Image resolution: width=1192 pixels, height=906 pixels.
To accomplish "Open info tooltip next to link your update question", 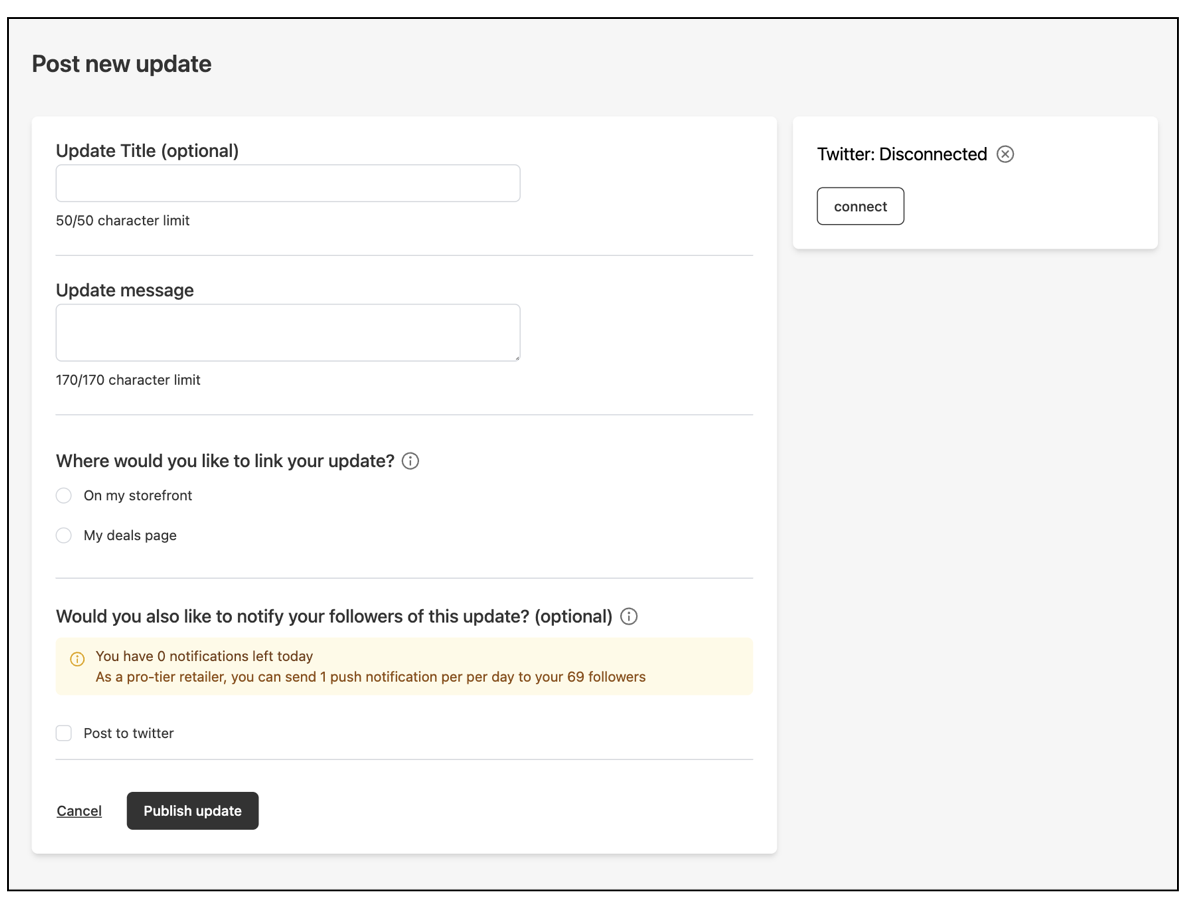I will click(x=410, y=461).
